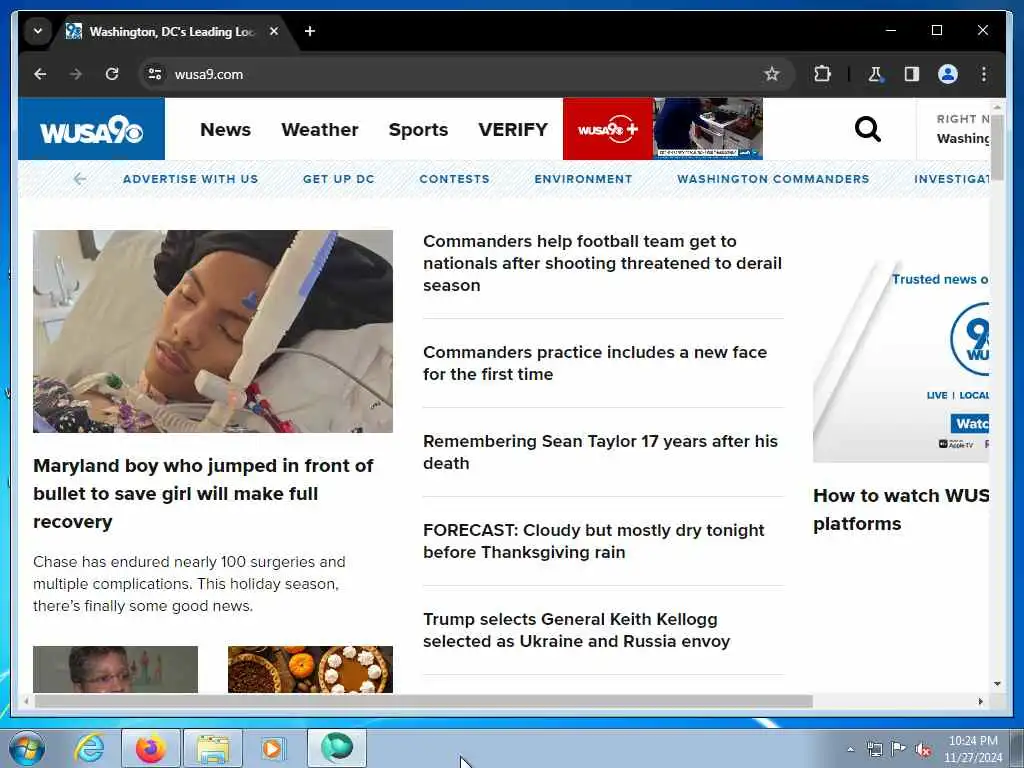Screen dimensions: 1024x768
Task: Open the thumbnail of person with glasses
Action: (x=116, y=669)
